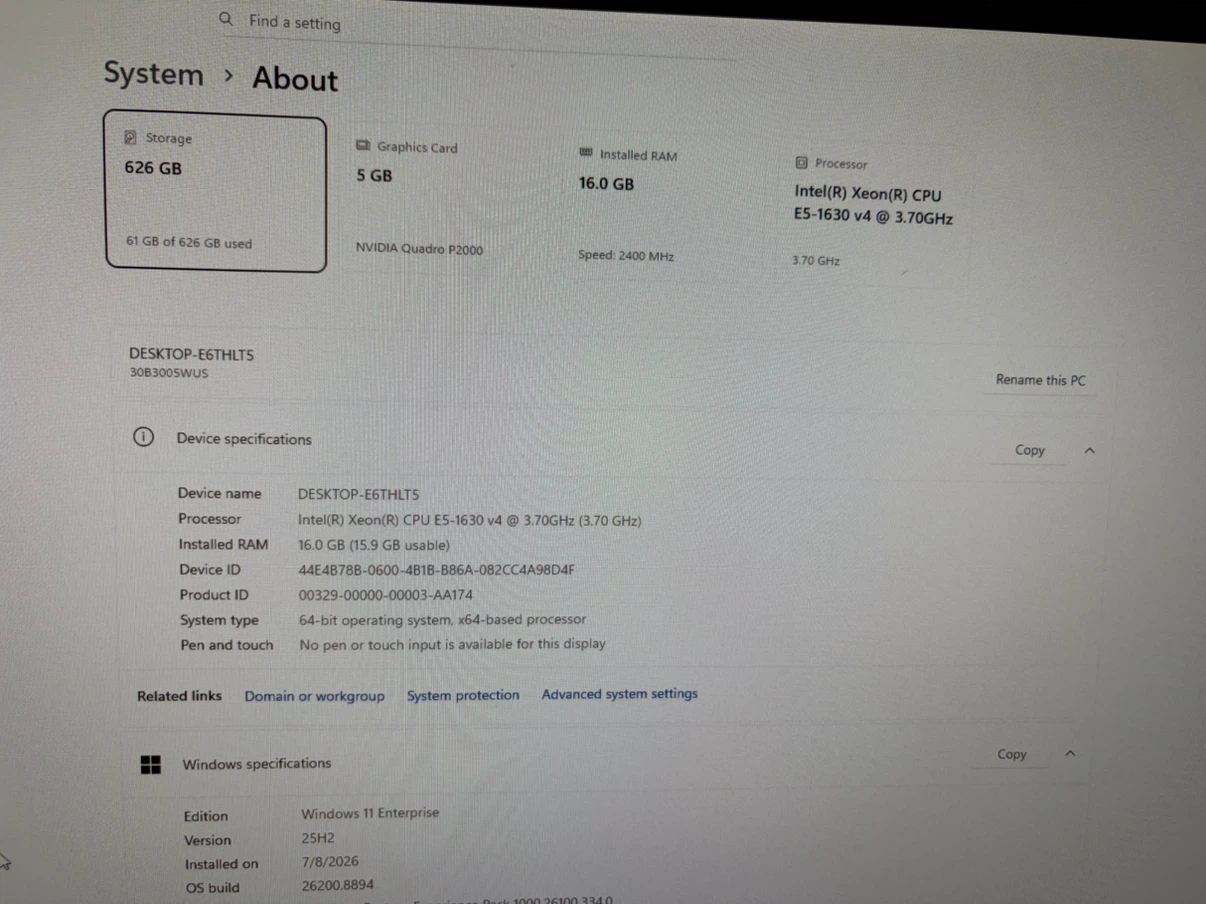Click the Storage drive icon
This screenshot has width=1206, height=904.
click(x=130, y=138)
